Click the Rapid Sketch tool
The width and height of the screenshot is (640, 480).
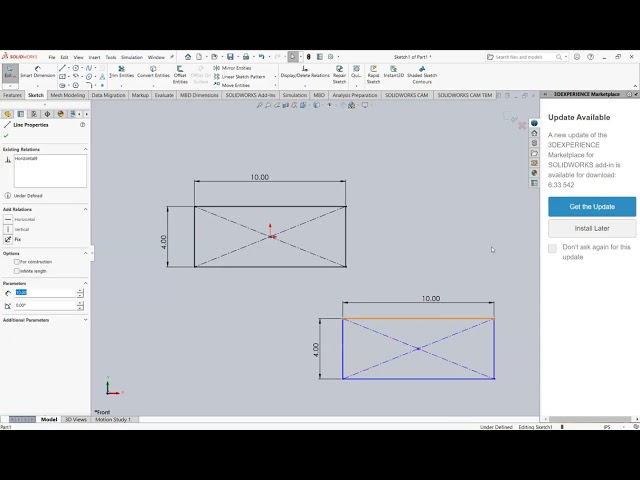coord(373,75)
